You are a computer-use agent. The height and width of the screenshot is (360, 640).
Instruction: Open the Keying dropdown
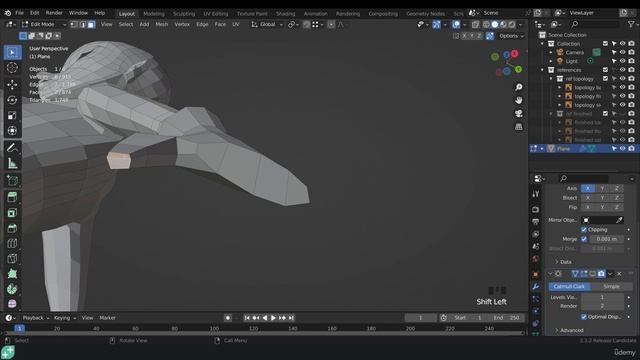tap(65, 318)
